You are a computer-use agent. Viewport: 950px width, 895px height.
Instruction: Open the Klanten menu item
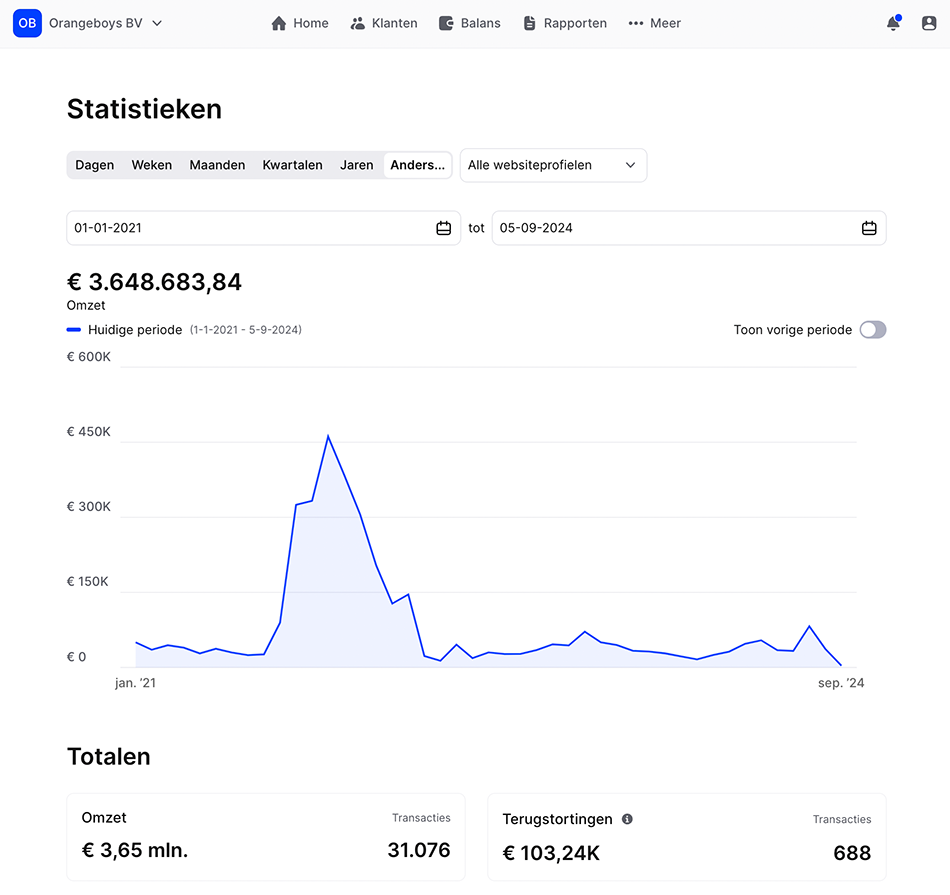pos(384,23)
